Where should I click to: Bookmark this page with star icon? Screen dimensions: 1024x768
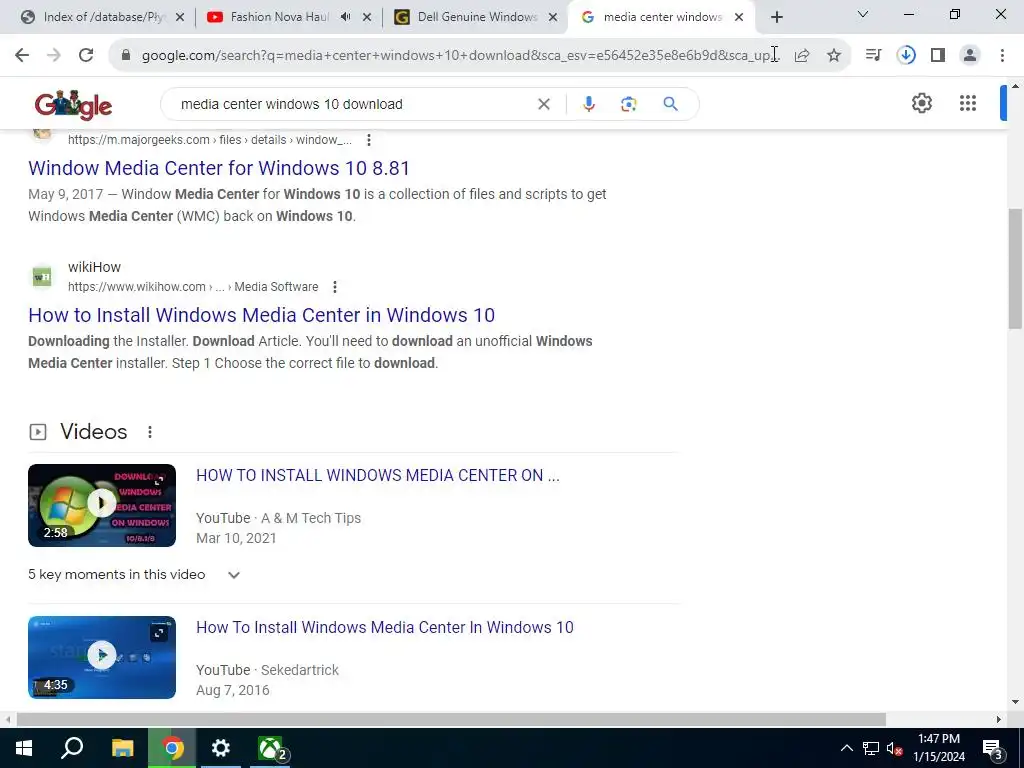click(x=834, y=56)
